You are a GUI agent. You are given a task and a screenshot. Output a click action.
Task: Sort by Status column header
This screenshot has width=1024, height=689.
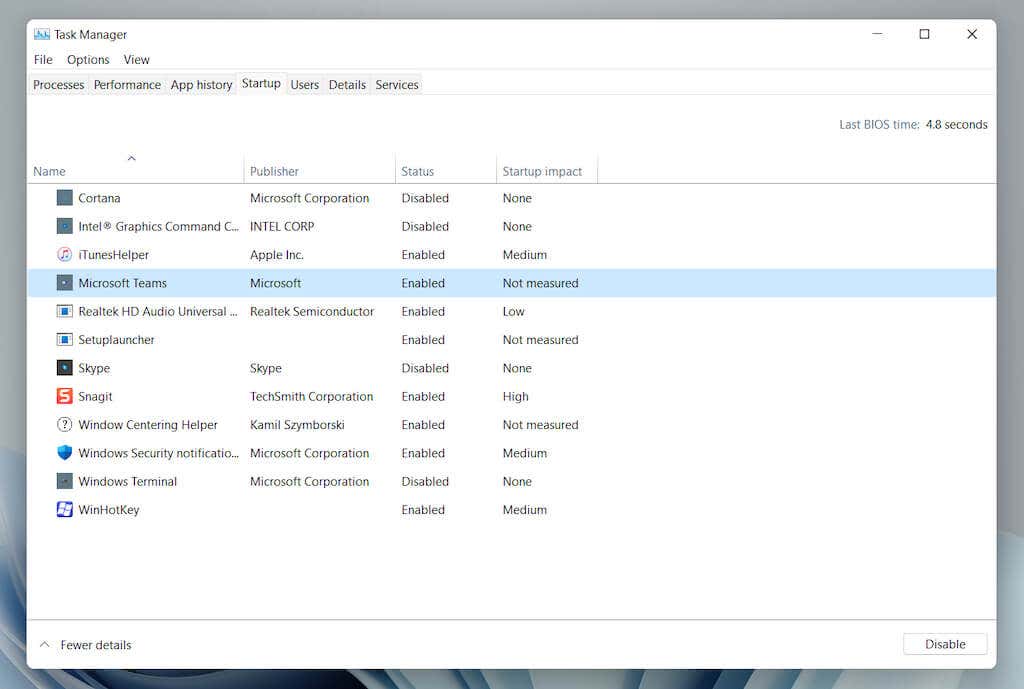coord(417,171)
